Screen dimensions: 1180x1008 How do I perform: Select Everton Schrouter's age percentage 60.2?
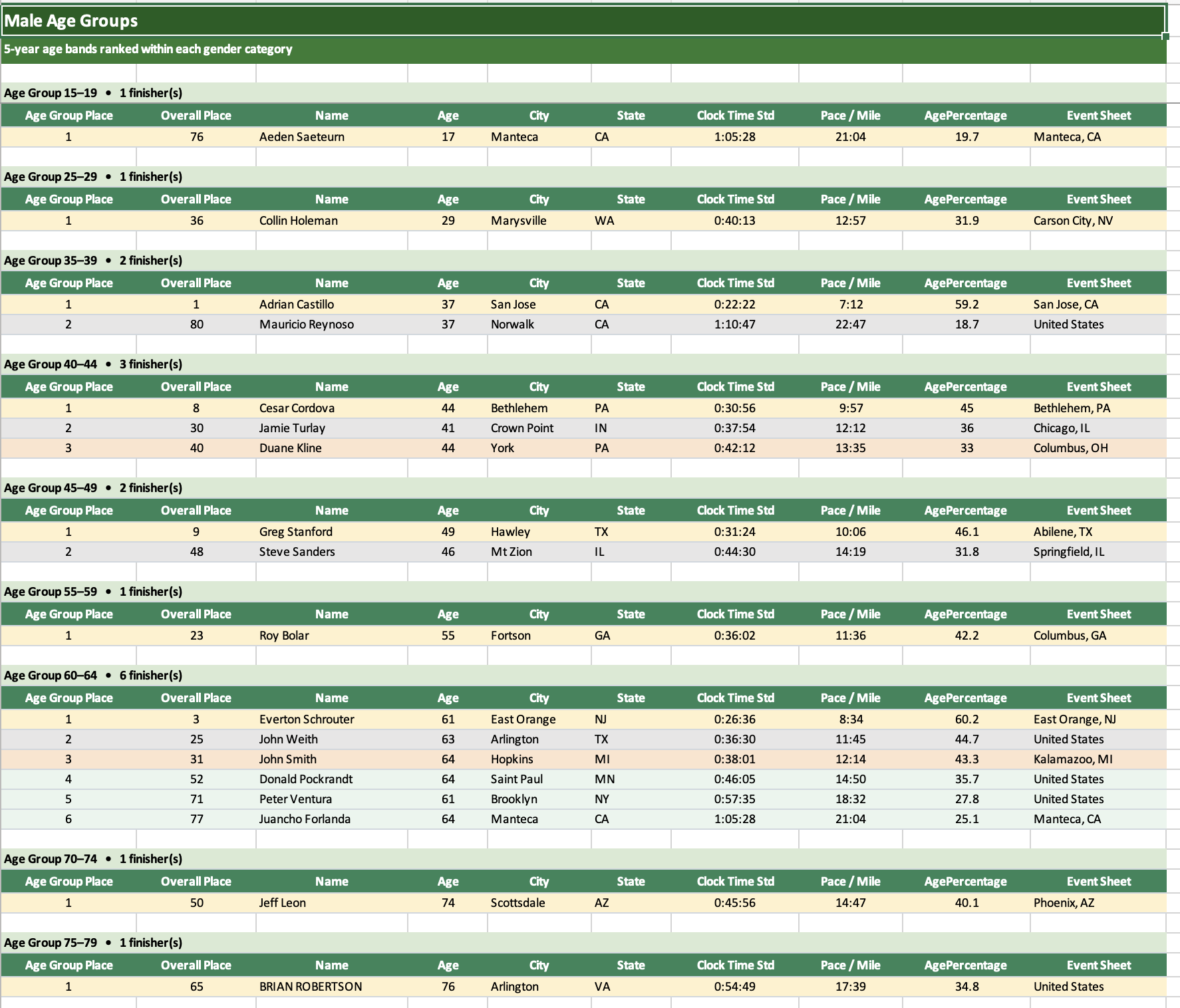(x=966, y=719)
